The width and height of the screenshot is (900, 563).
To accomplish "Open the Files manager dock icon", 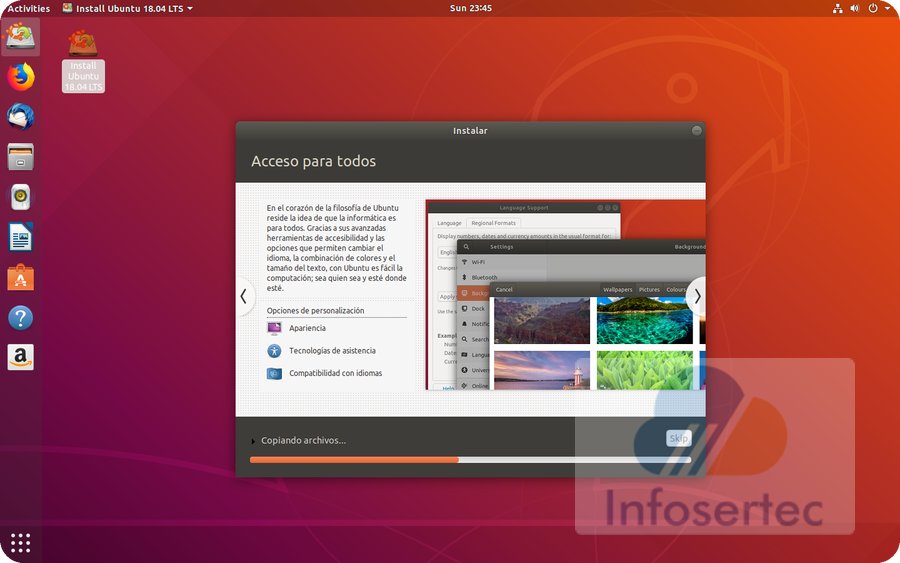I will [21, 156].
